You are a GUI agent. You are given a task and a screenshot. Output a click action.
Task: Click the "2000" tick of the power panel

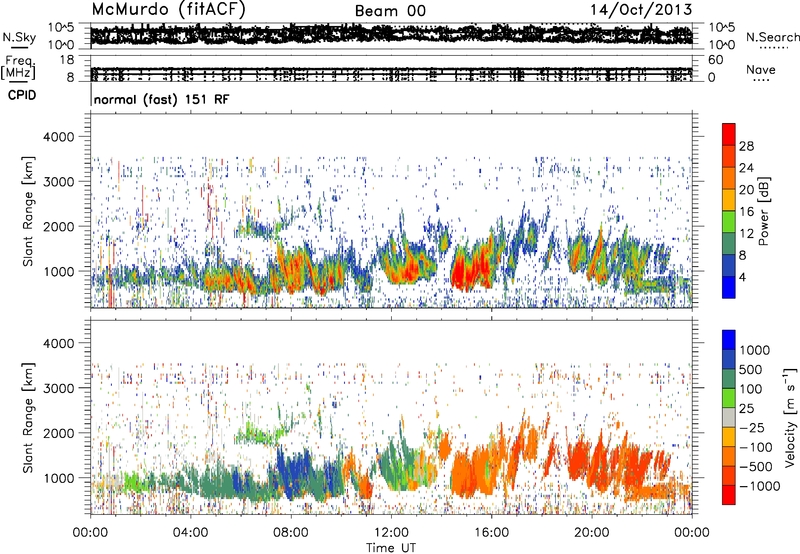(58, 226)
